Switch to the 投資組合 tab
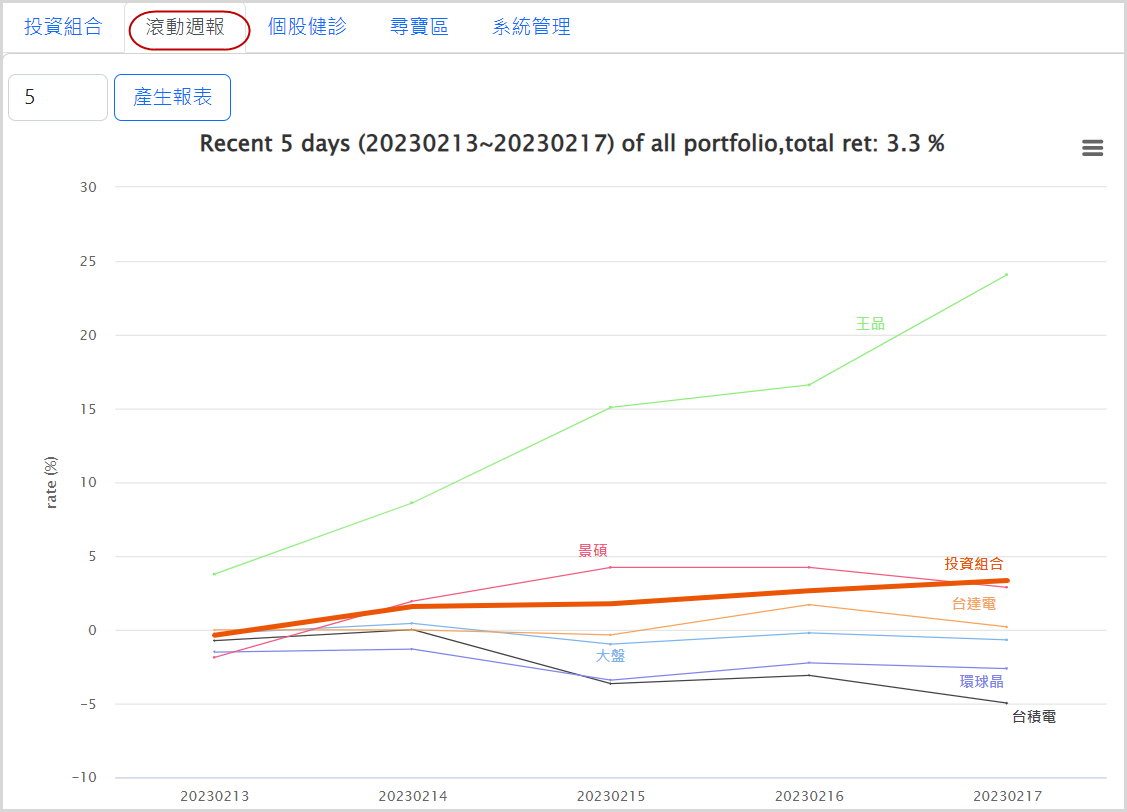Screen dimensions: 1127x812 coord(63,27)
